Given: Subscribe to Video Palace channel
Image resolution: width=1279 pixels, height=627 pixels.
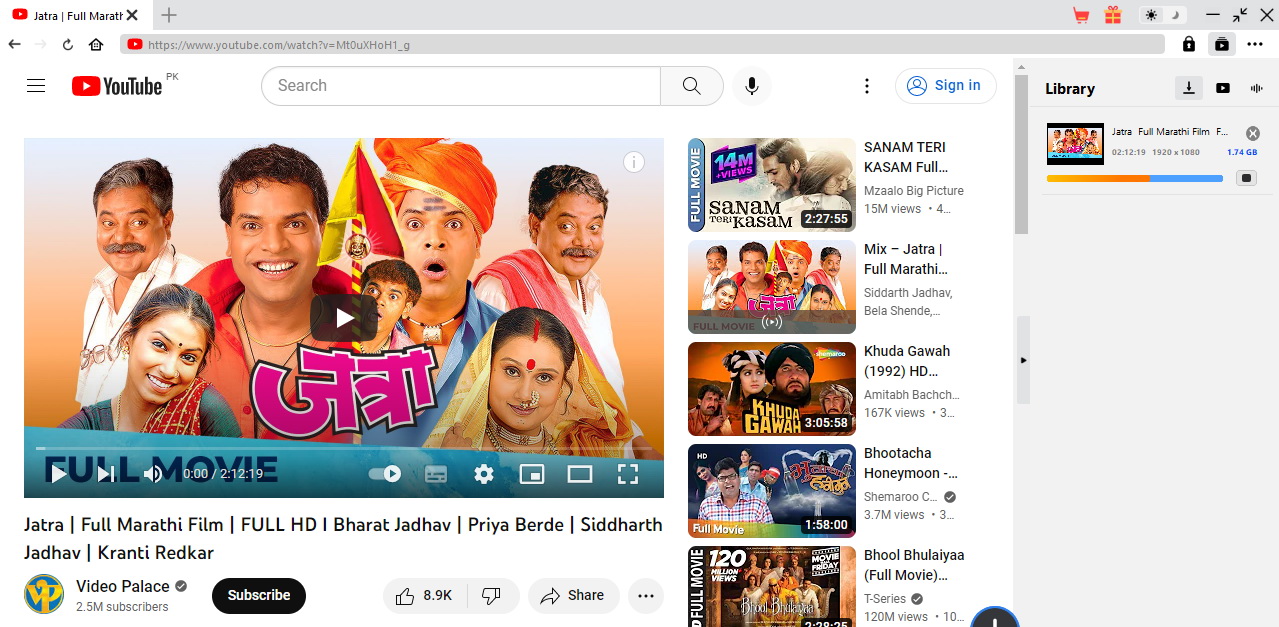Looking at the screenshot, I should pyautogui.click(x=258, y=595).
